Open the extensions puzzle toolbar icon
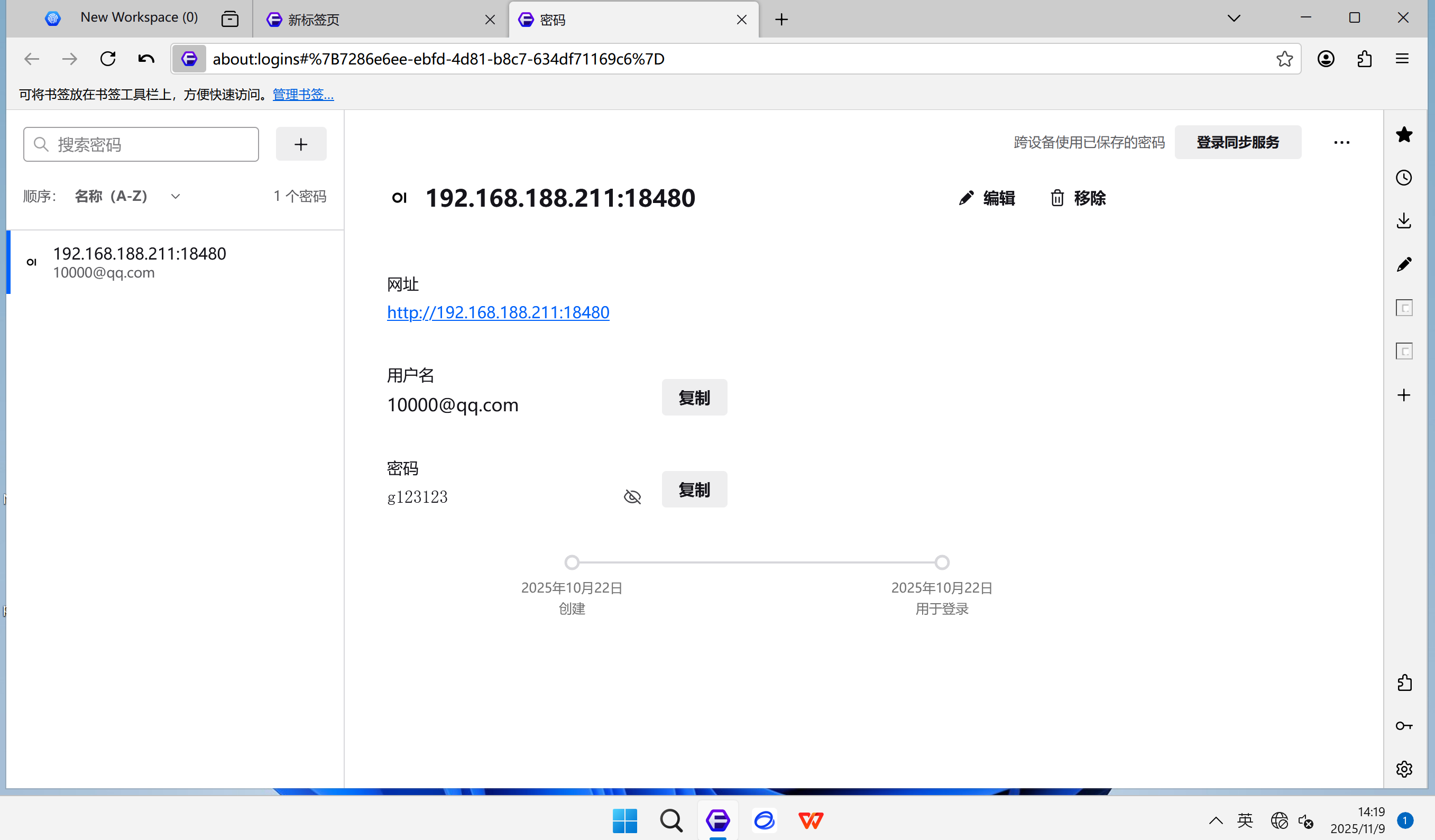Viewport: 1435px width, 840px height. tap(1364, 59)
